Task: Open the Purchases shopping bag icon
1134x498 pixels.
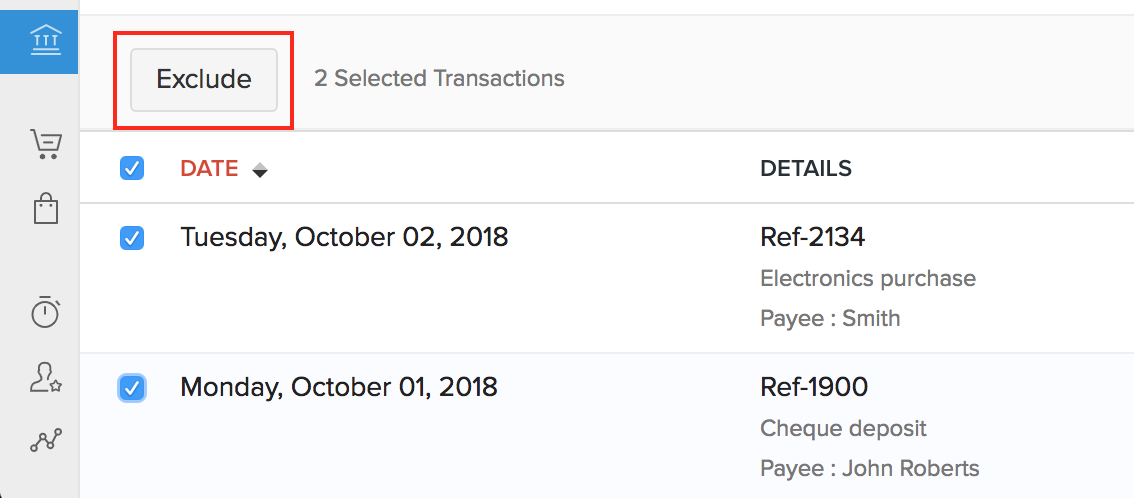Action: point(45,208)
